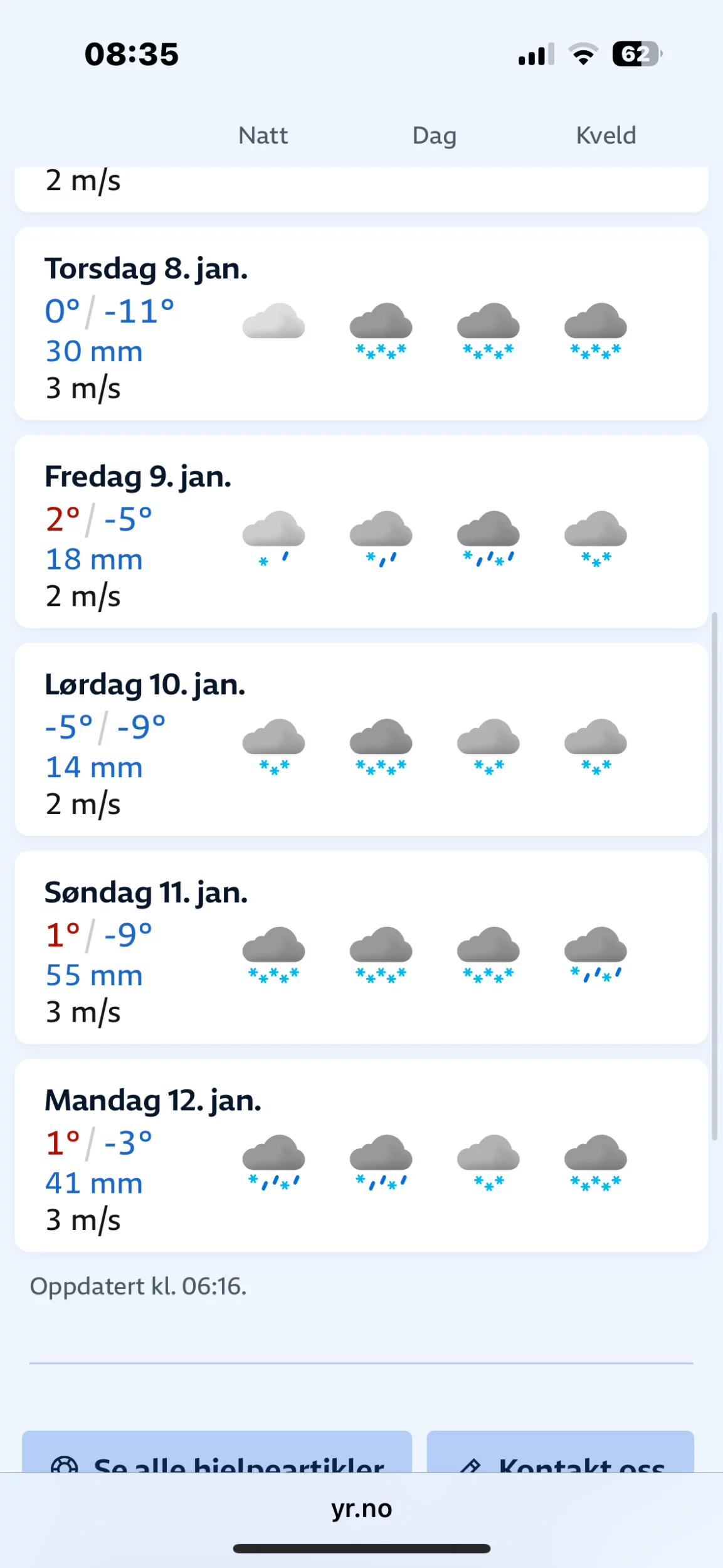Tap the sleet night icon for Mandag 12. jan.

[x=273, y=1163]
